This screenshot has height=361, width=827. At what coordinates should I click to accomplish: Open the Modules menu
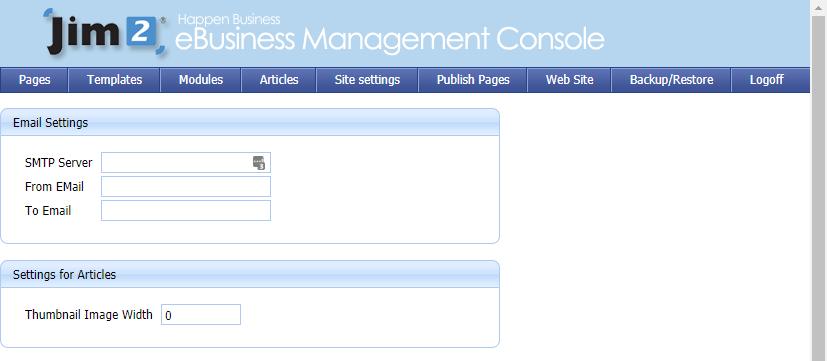[x=200, y=80]
